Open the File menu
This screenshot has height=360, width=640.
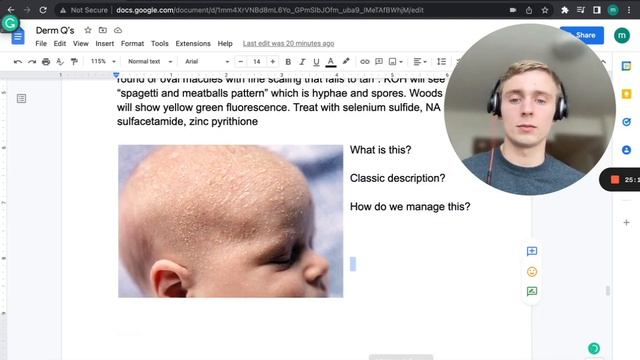point(41,43)
